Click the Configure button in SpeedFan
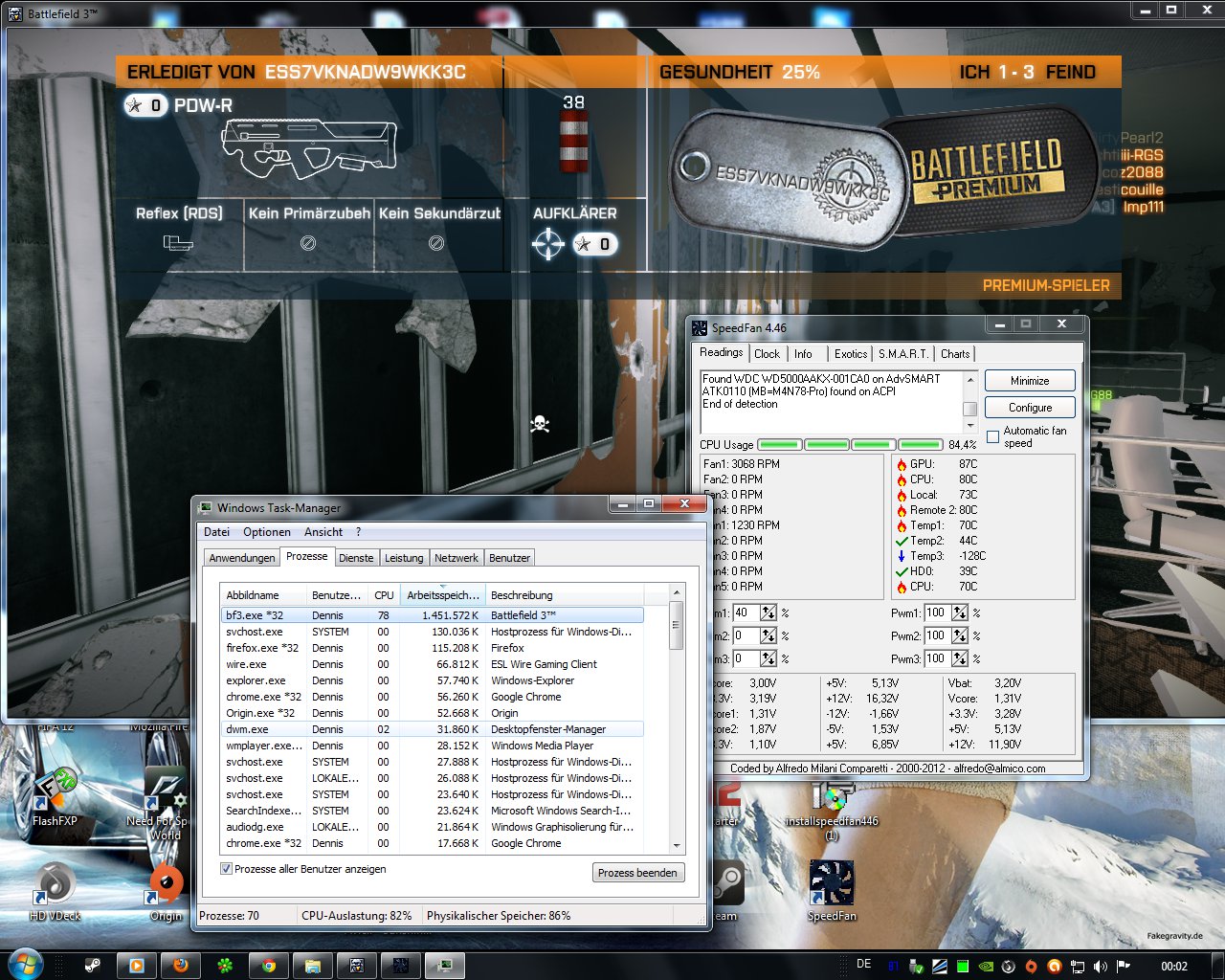The height and width of the screenshot is (980, 1225). coord(1030,408)
